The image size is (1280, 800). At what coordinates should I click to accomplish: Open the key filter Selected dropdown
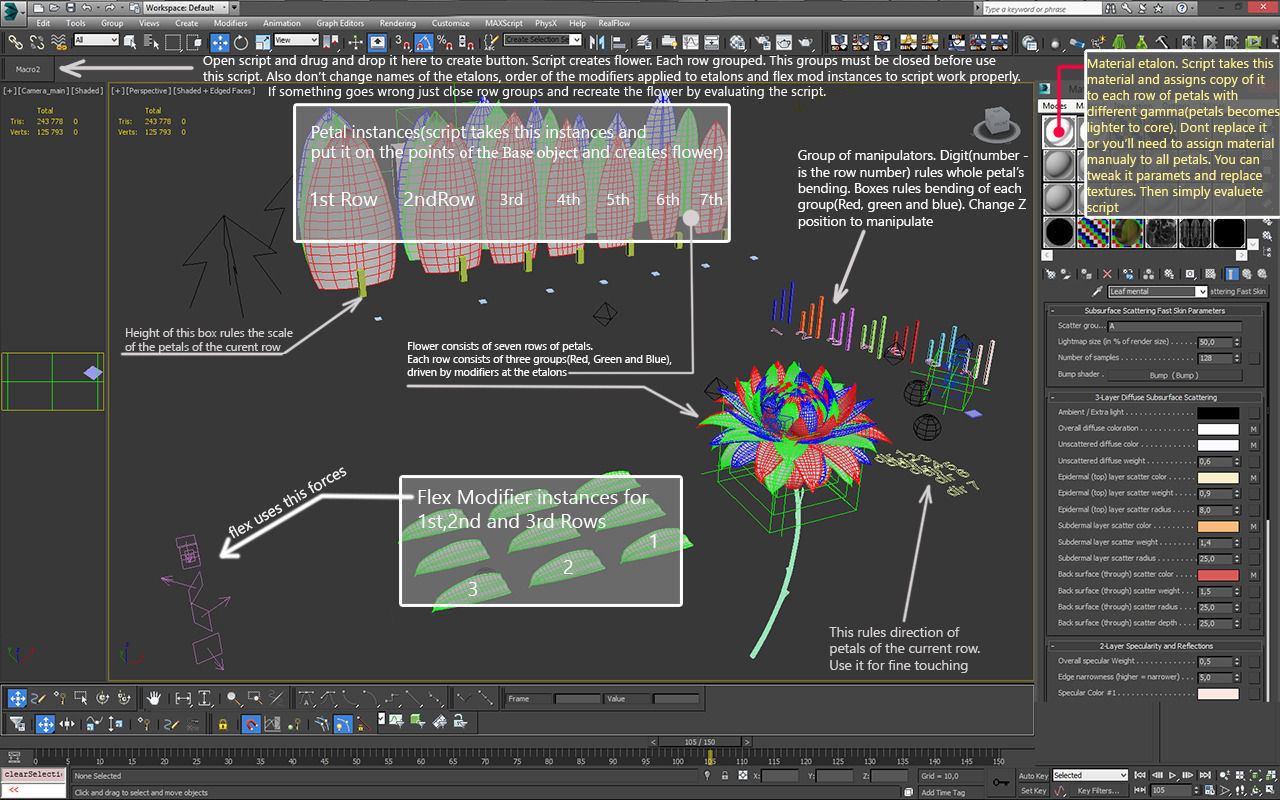(1089, 775)
